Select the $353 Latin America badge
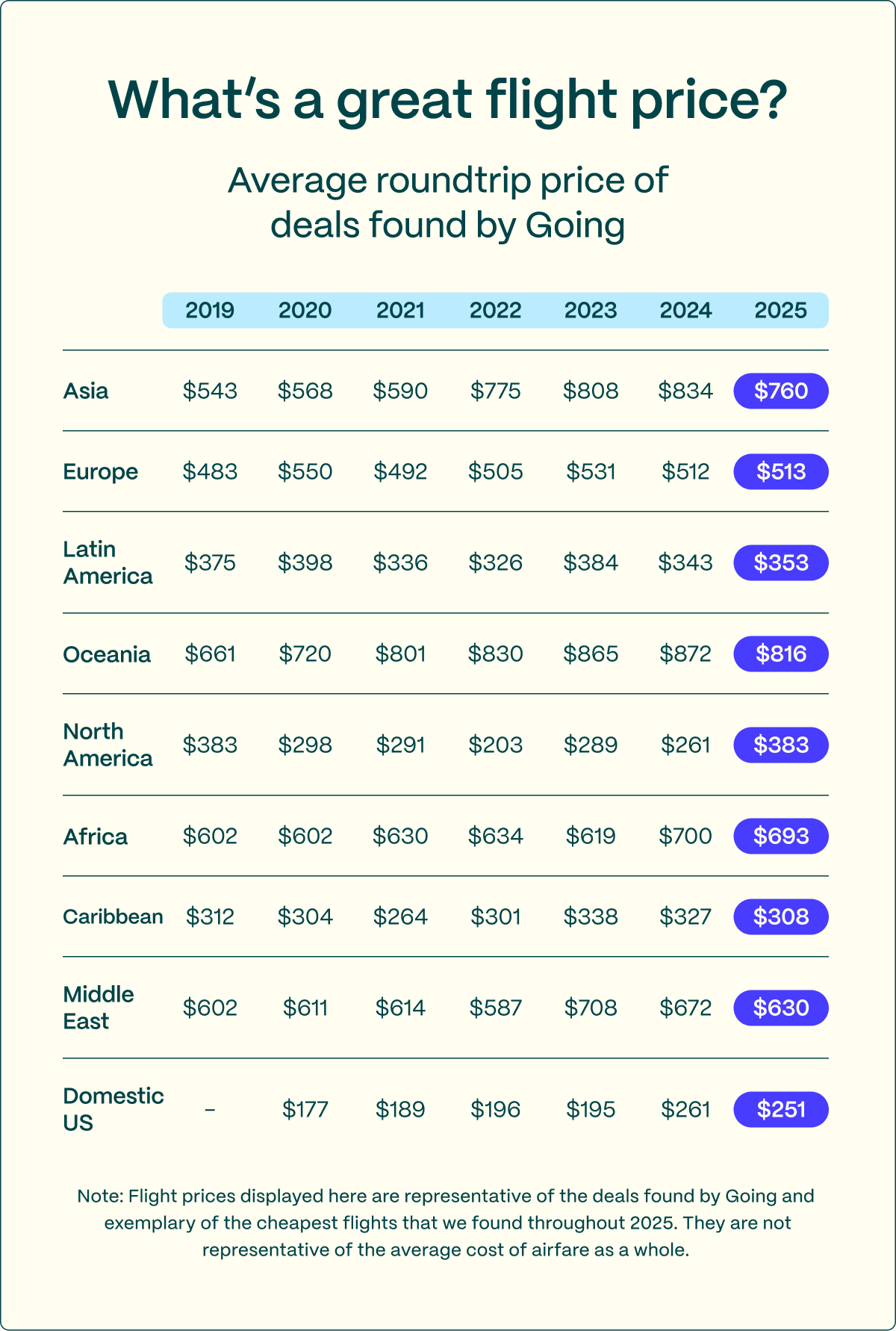896x1331 pixels. [x=781, y=562]
